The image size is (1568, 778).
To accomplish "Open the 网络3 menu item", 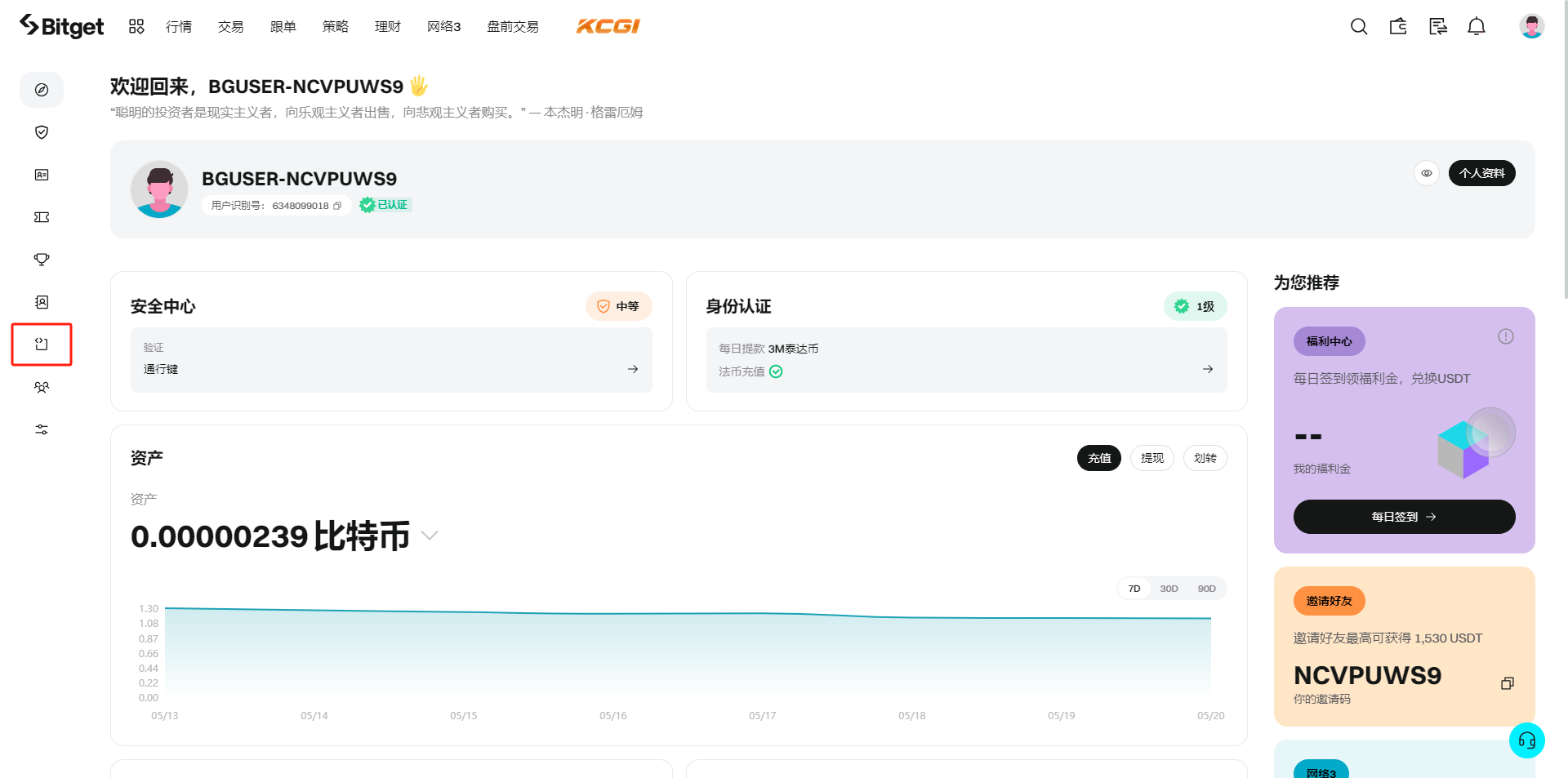I will 443,26.
